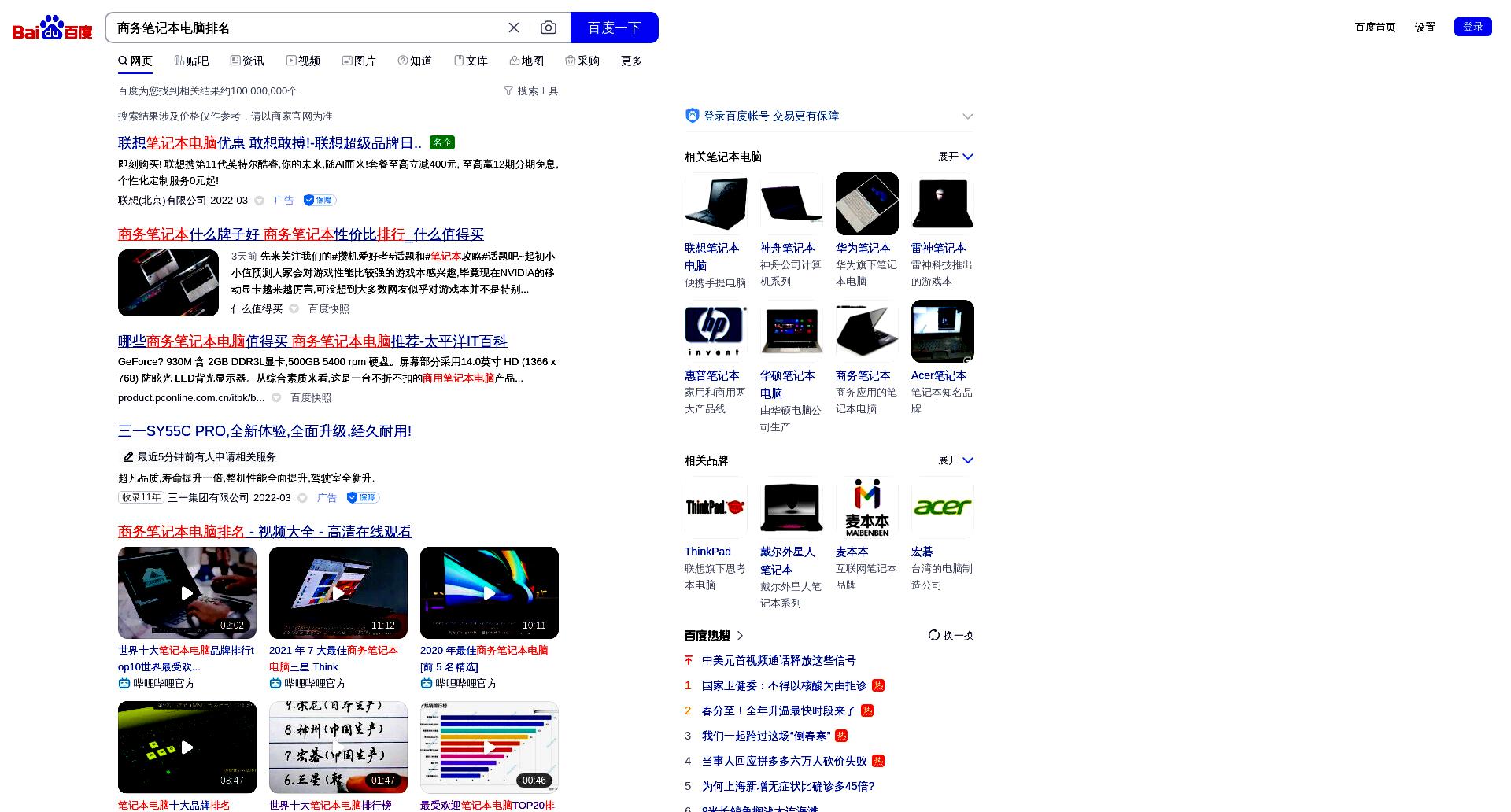Click 百度首页 link at top right
Viewport: 1511px width, 812px height.
(1375, 27)
